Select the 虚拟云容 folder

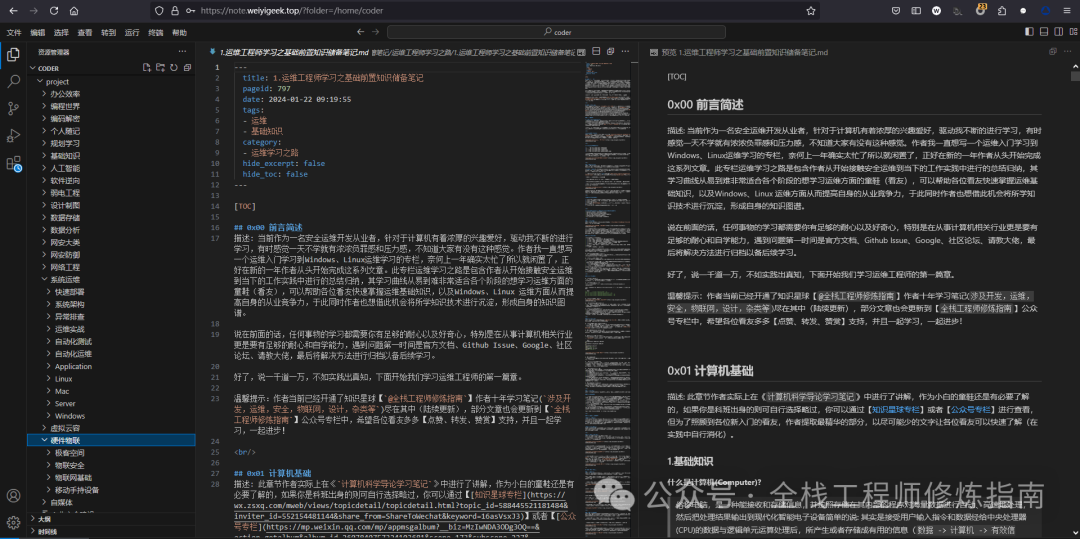63,428
